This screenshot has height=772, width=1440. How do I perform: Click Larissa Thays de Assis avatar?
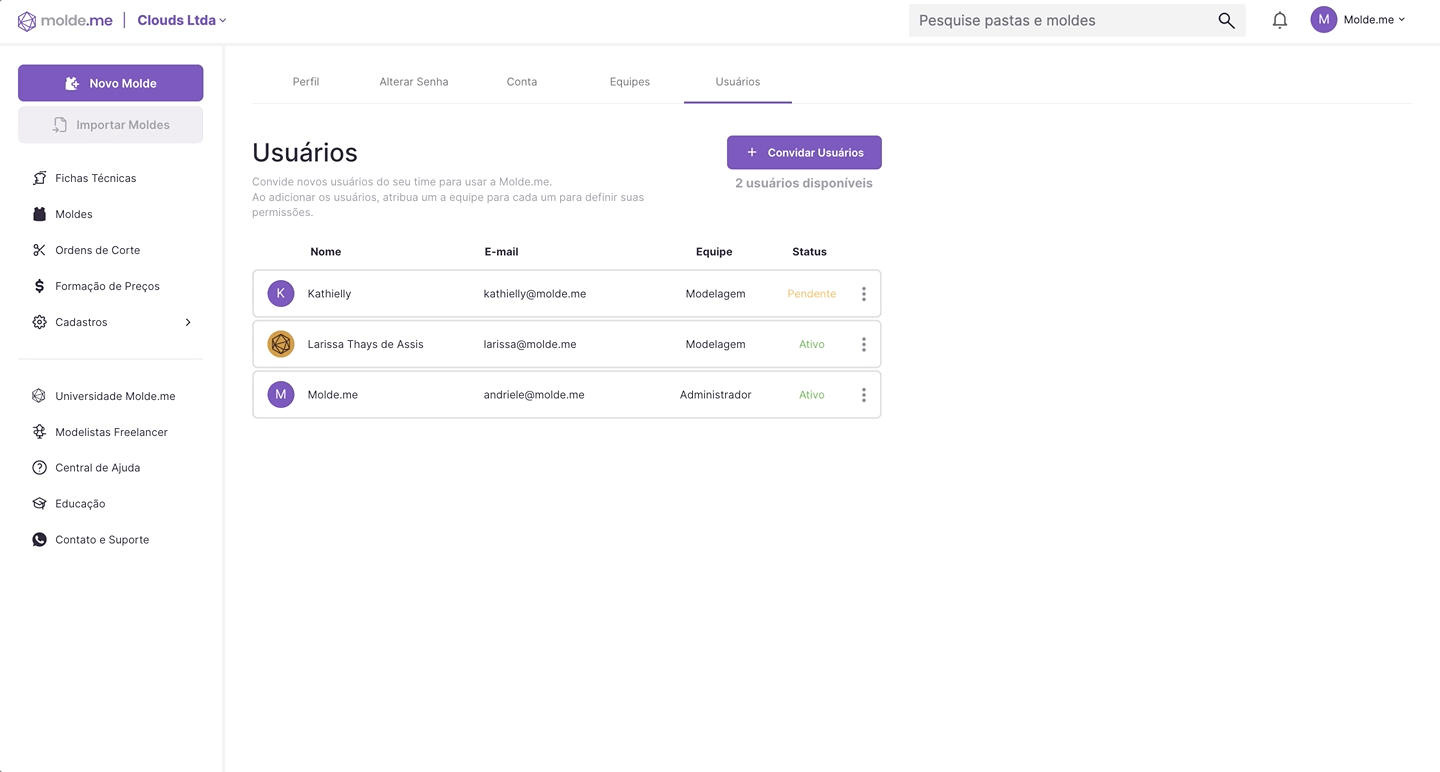[x=281, y=344]
